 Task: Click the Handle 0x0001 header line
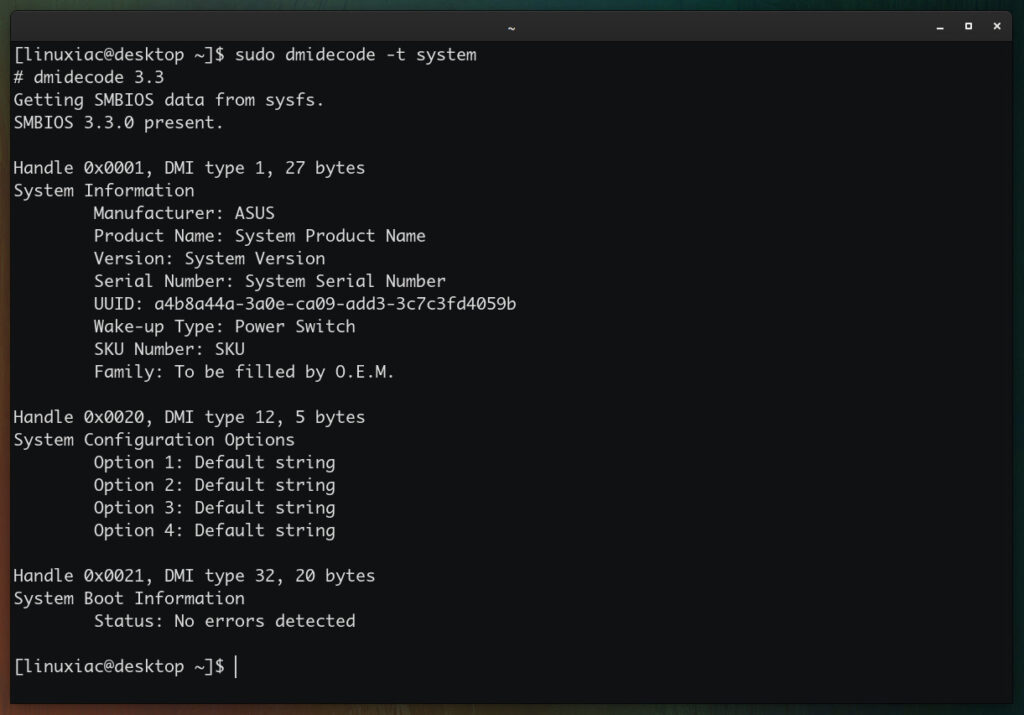click(x=188, y=167)
